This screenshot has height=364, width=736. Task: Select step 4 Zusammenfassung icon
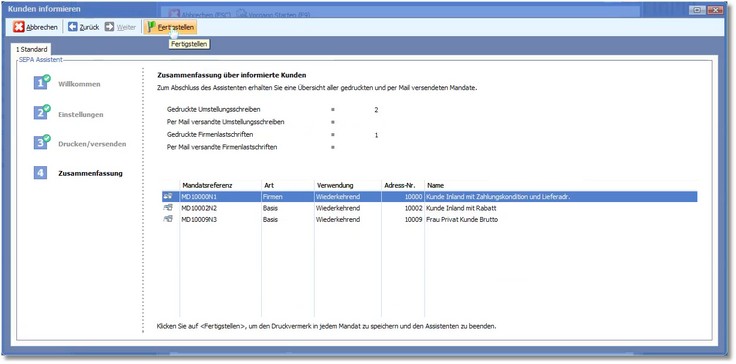pos(40,173)
